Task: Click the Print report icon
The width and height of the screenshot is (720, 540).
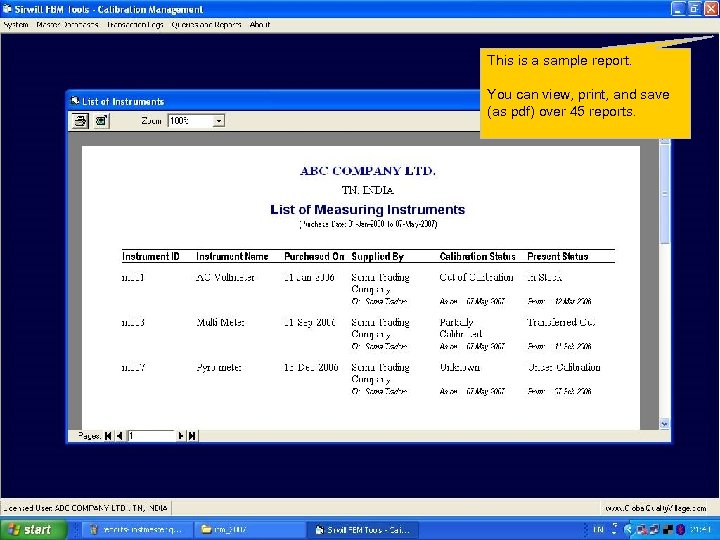Action: click(x=80, y=121)
